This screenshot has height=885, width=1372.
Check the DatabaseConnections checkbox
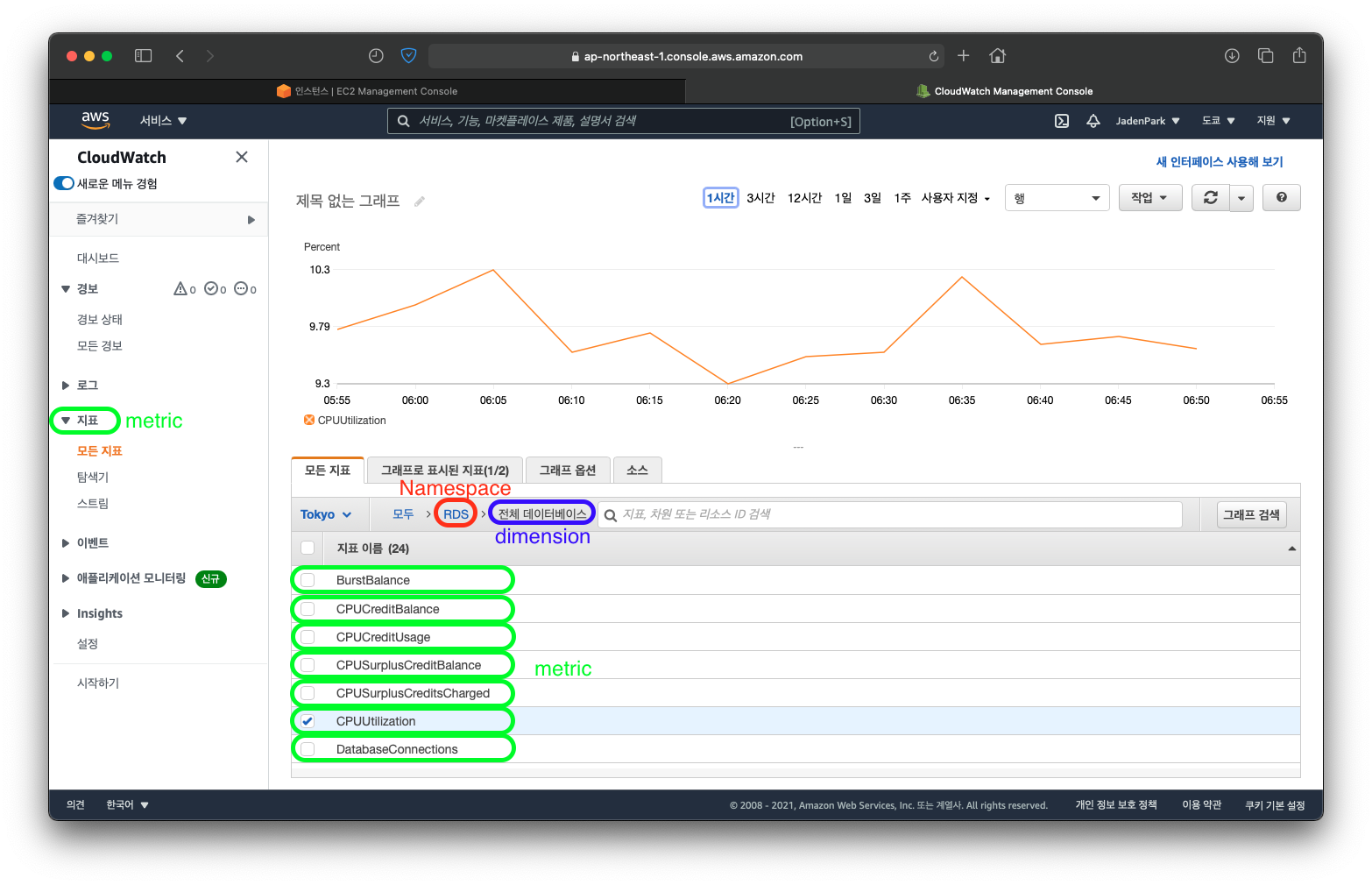(308, 749)
